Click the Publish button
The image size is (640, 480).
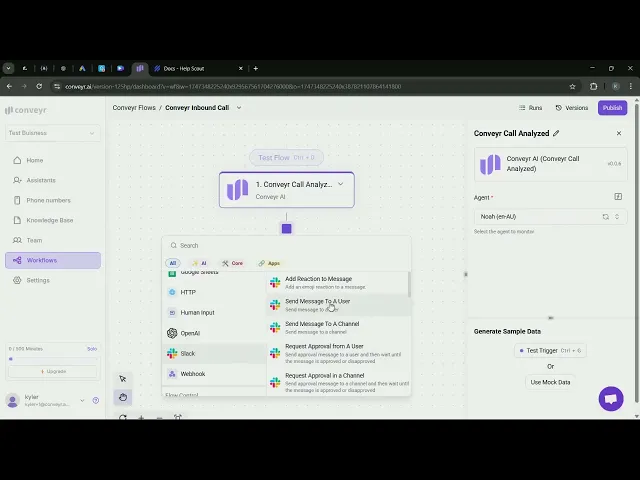(x=612, y=108)
